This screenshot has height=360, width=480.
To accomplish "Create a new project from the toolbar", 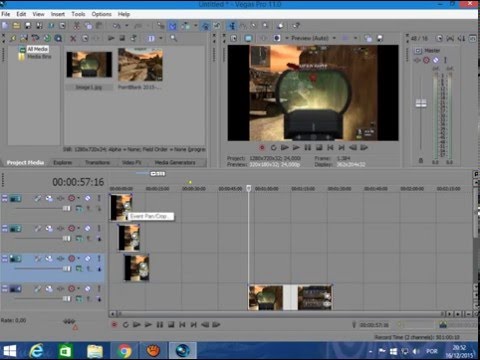I will point(5,26).
